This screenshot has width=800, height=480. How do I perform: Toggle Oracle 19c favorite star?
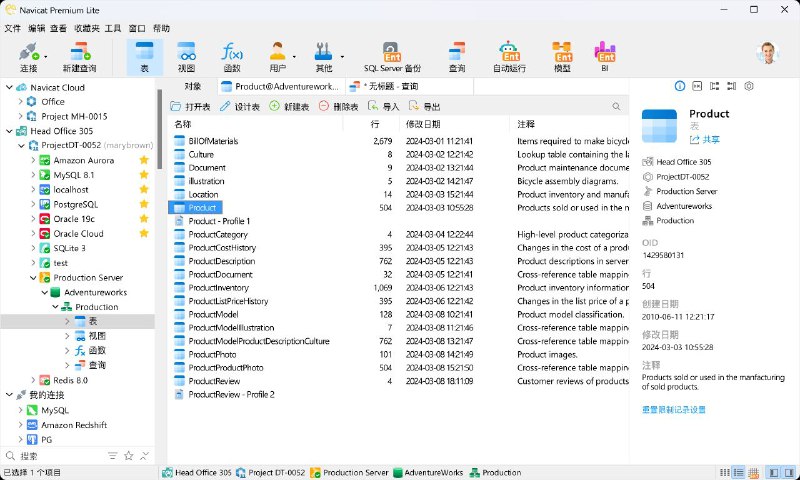click(x=144, y=219)
